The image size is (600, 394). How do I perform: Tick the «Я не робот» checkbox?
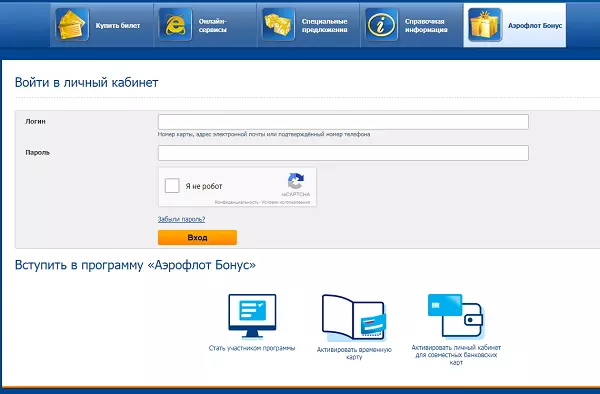click(x=172, y=186)
